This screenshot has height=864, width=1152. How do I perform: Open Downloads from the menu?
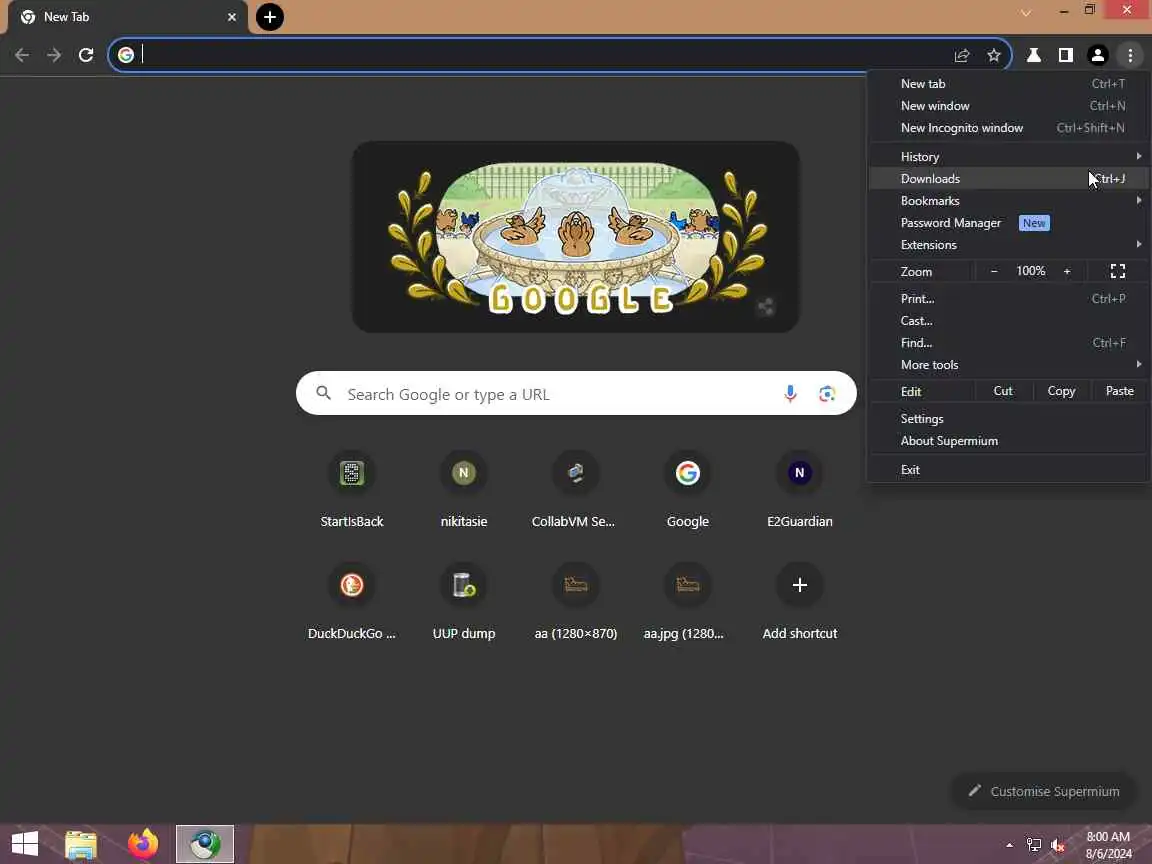(1008, 179)
